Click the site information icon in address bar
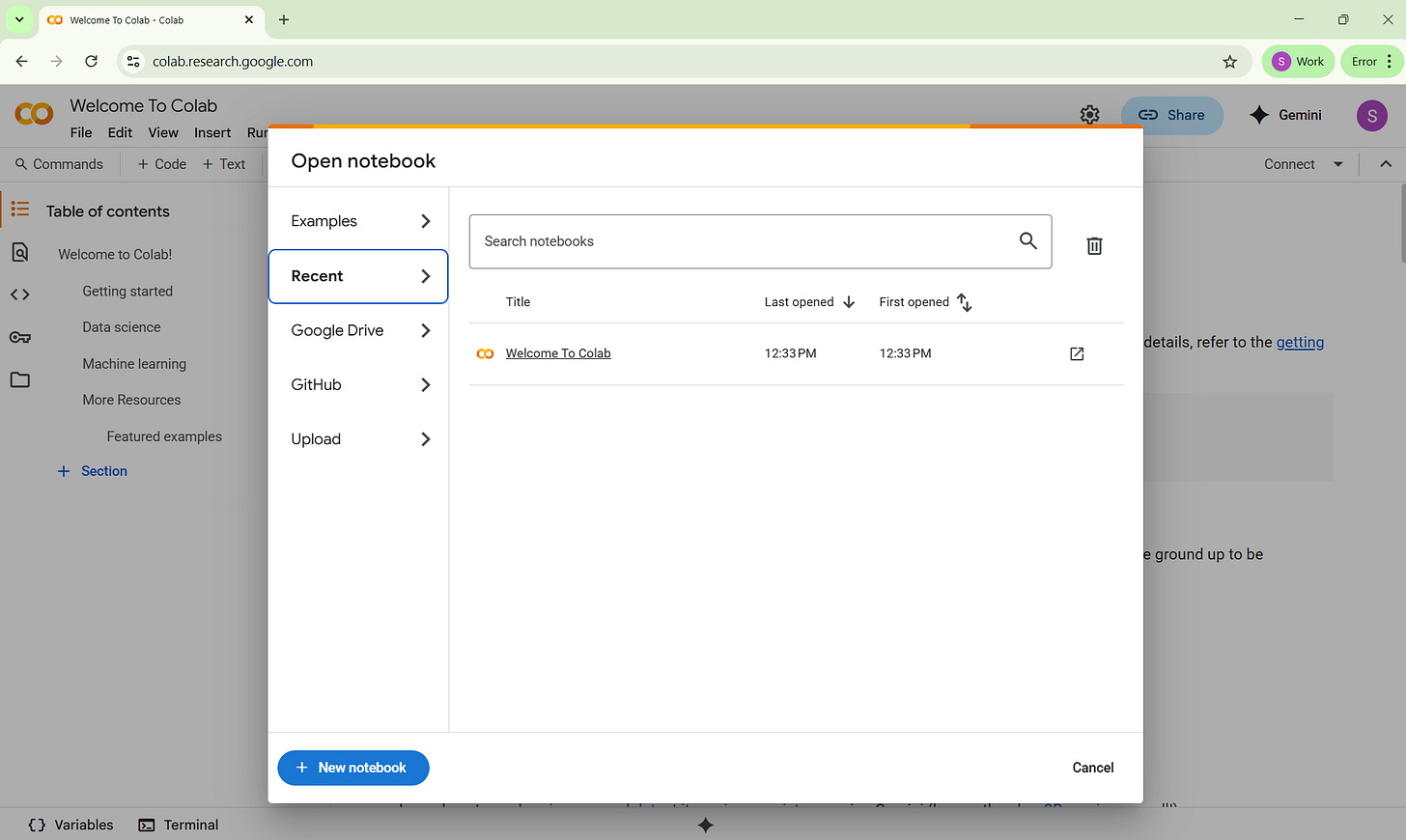Image resolution: width=1406 pixels, height=840 pixels. click(x=133, y=61)
